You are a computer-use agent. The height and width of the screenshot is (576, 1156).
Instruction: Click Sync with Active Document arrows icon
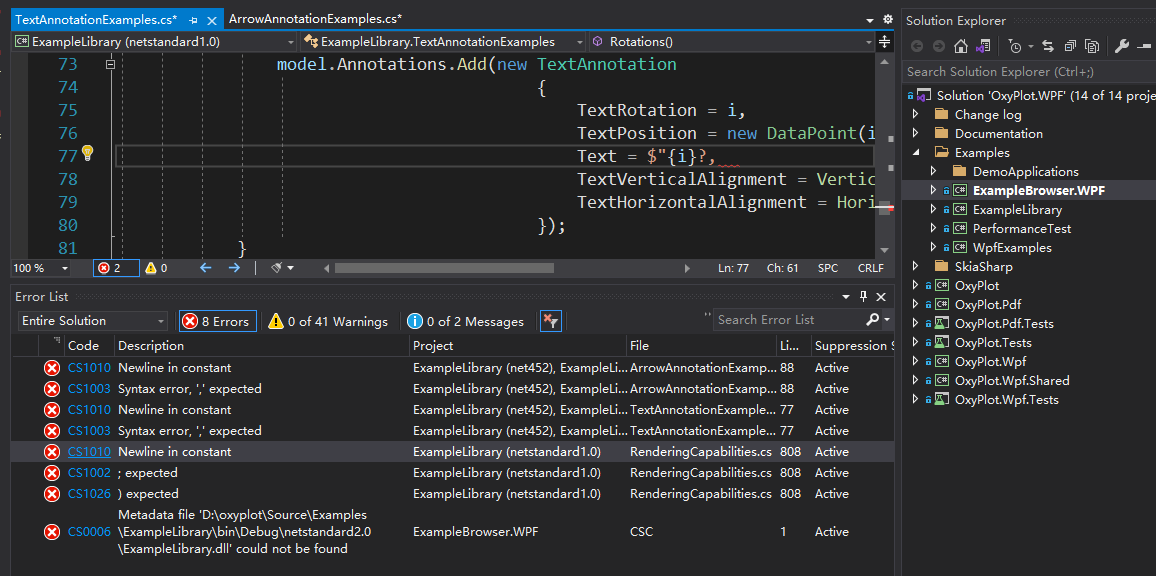[x=1048, y=46]
